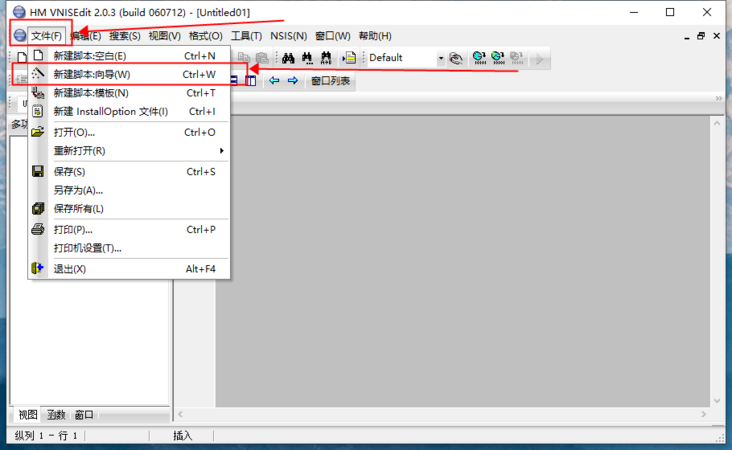The image size is (732, 450).
Task: Select 保存(S) menu entry
Action: coord(129,172)
